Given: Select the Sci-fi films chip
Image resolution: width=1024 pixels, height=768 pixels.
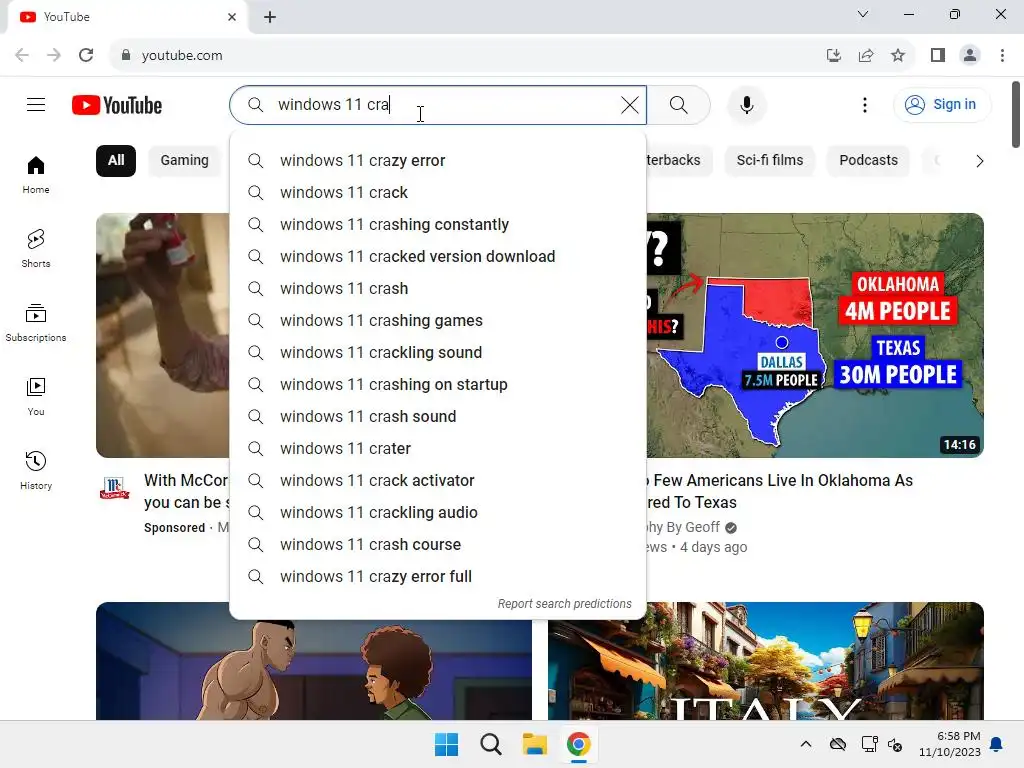Looking at the screenshot, I should click(x=769, y=161).
